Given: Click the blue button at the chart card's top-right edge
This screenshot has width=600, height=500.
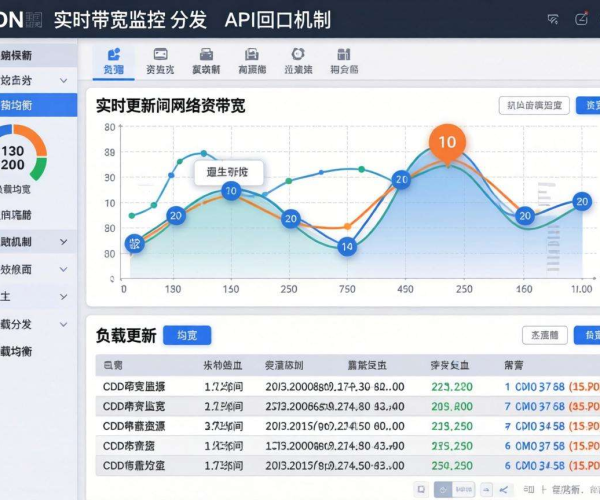Looking at the screenshot, I should [x=588, y=105].
